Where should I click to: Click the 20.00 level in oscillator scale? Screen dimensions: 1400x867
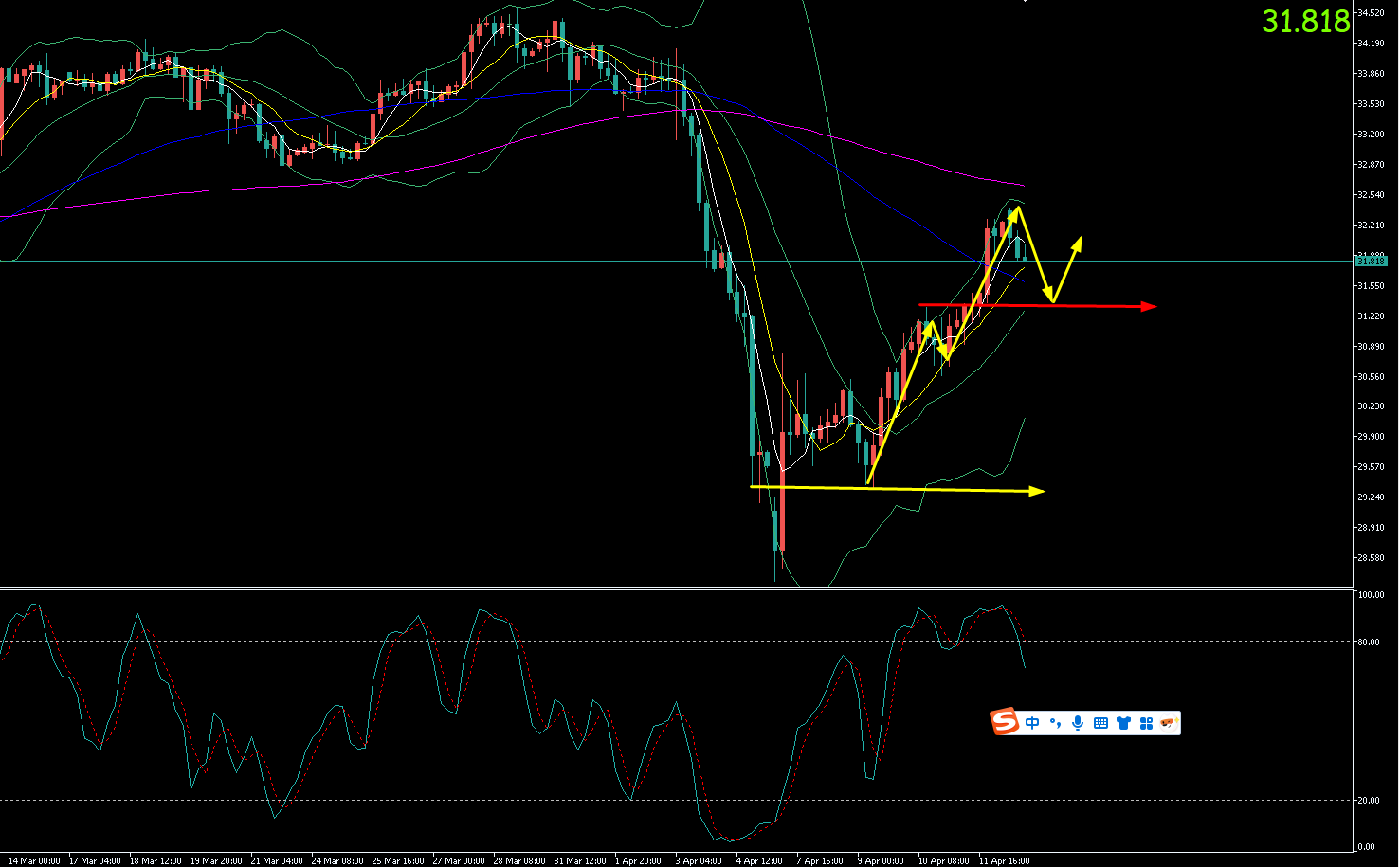point(1368,800)
